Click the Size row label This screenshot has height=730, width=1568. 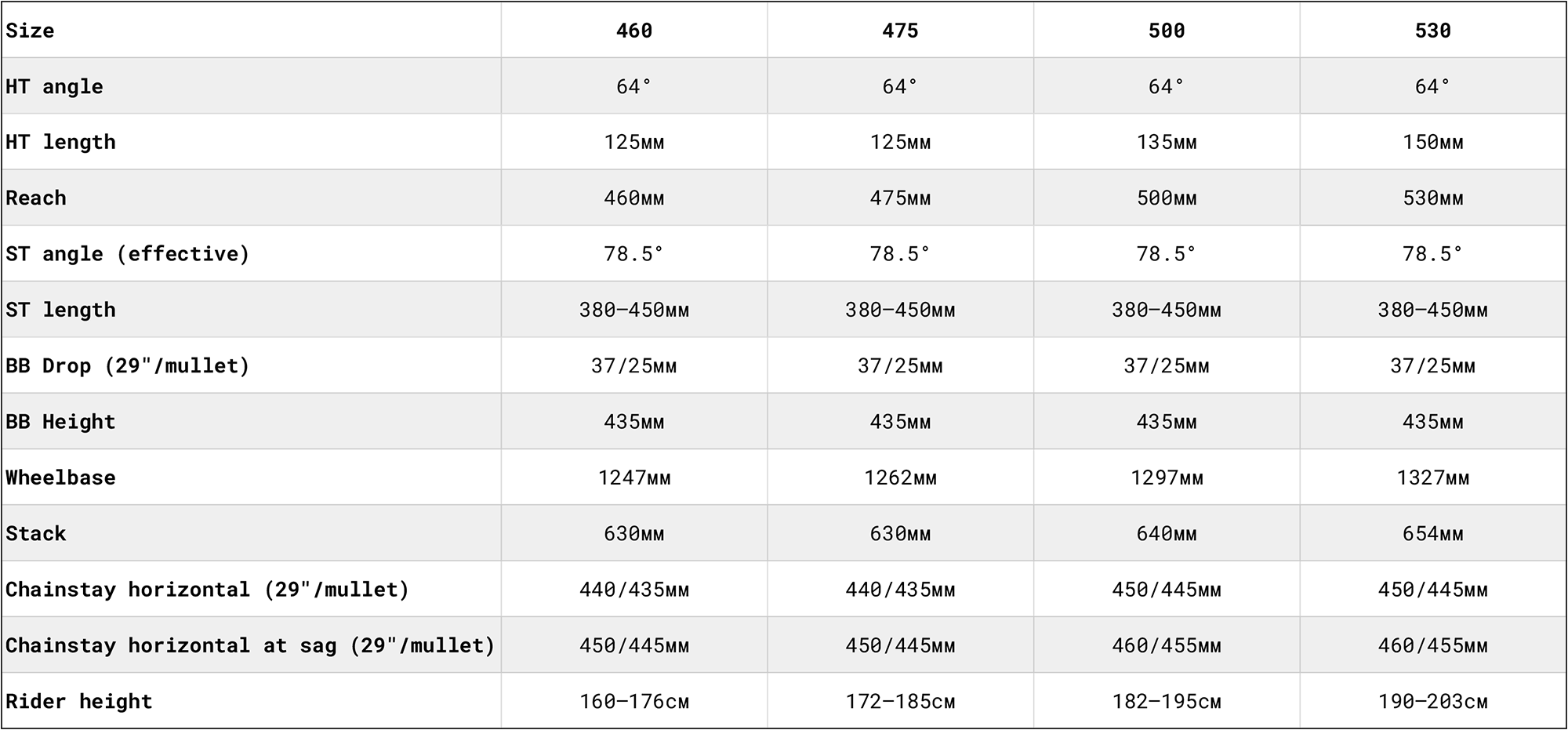tap(30, 31)
